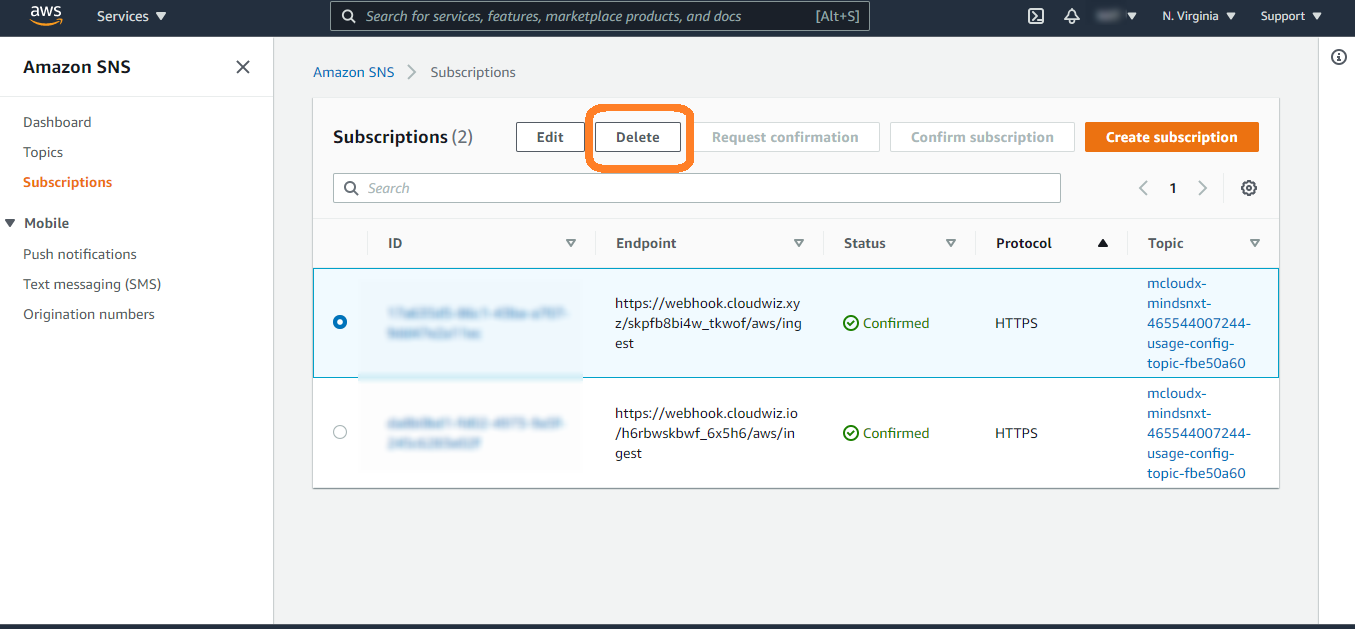Image resolution: width=1355 pixels, height=629 pixels.
Task: Click HTTPS protocol in cloudwiz.io row
Action: pyautogui.click(x=1016, y=433)
